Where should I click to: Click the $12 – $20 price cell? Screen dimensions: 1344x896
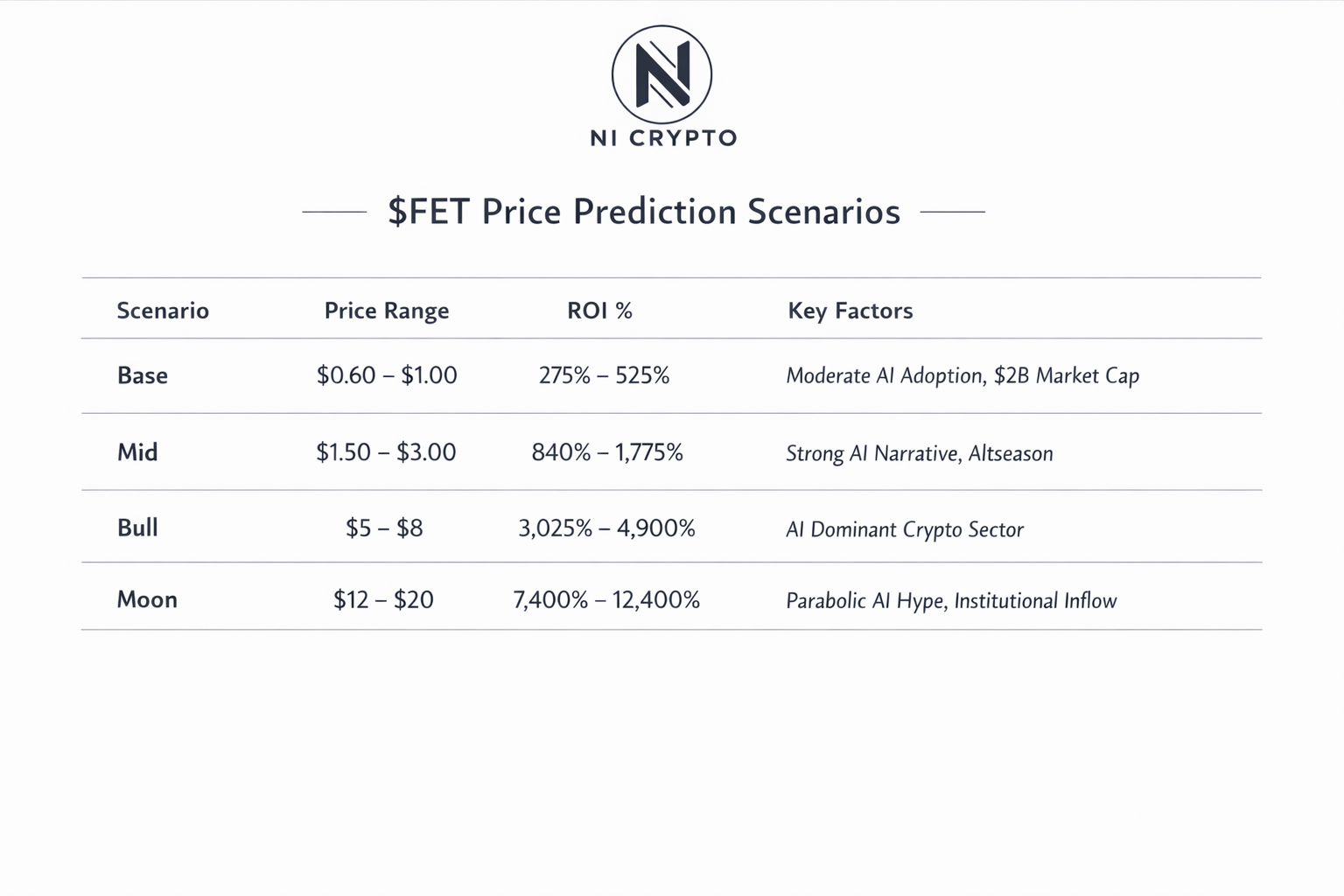(x=383, y=599)
